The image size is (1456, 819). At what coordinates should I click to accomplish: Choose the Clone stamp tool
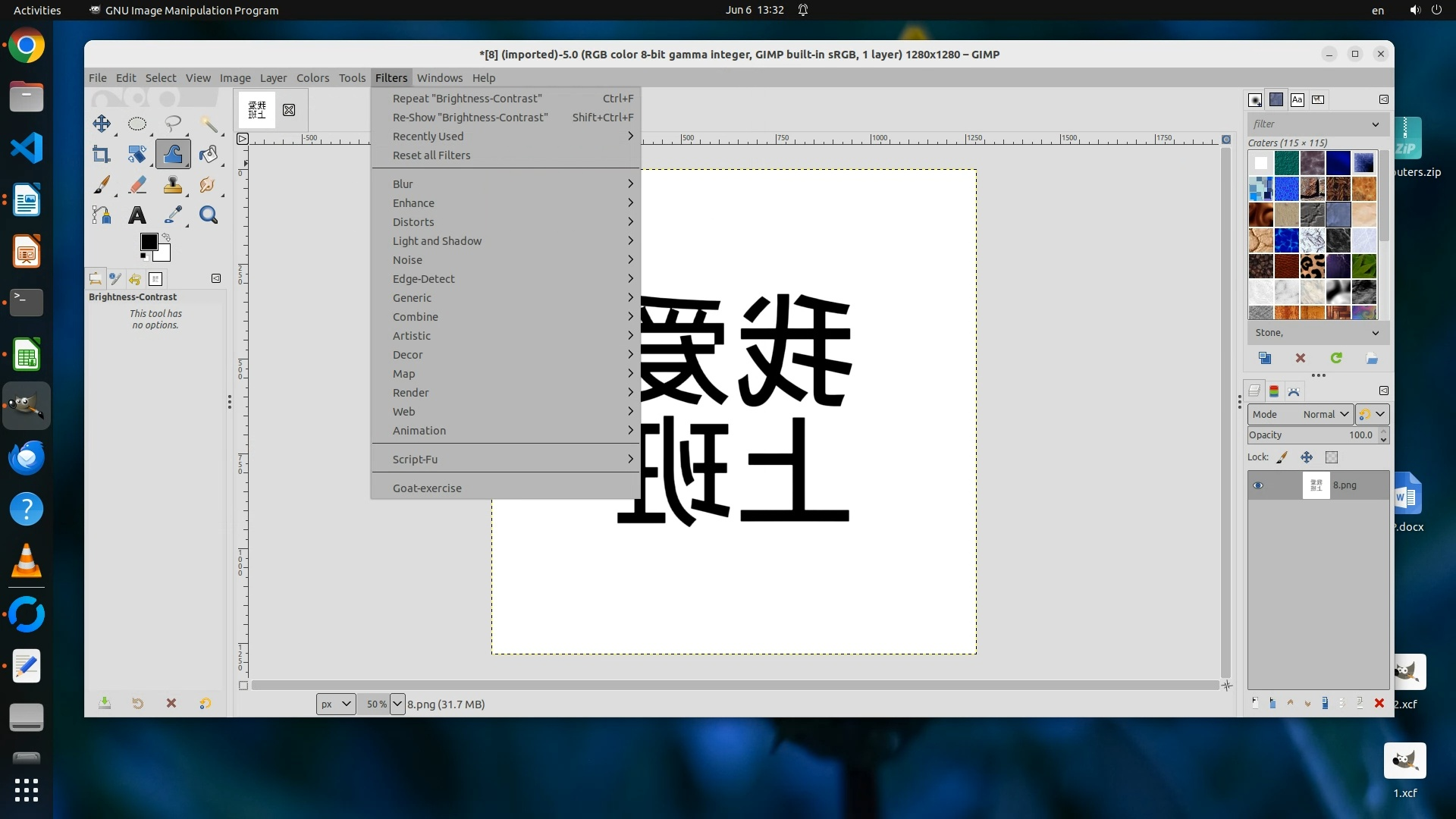pos(173,185)
